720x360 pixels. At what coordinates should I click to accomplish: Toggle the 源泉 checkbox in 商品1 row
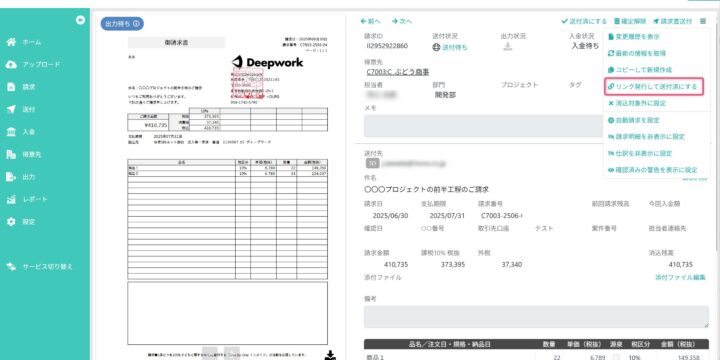[617, 357]
